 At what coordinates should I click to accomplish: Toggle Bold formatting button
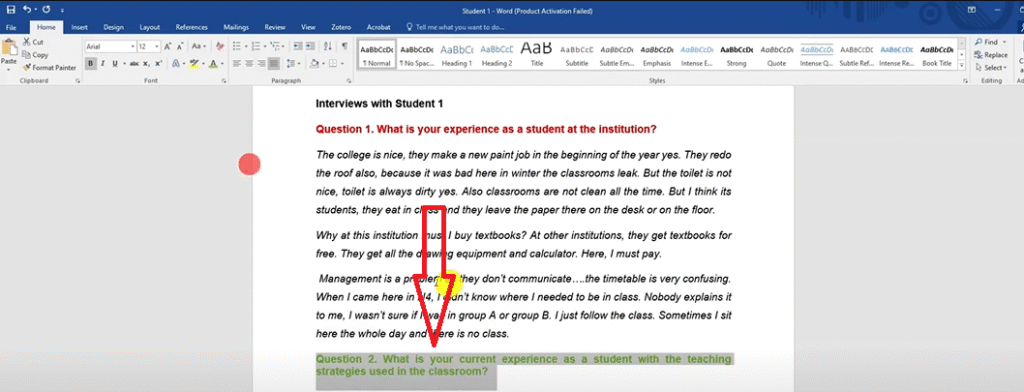[91, 63]
